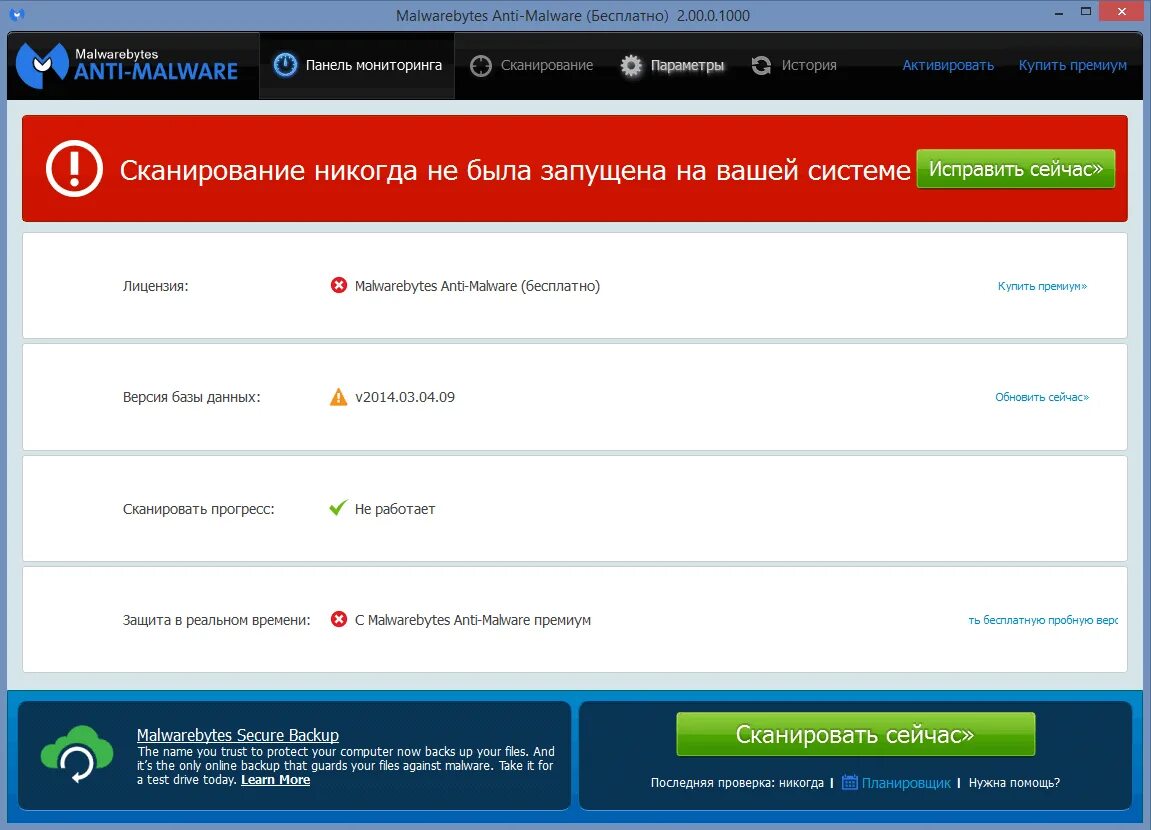Click the orange warning triangle beside database version
This screenshot has width=1151, height=830.
(x=338, y=397)
